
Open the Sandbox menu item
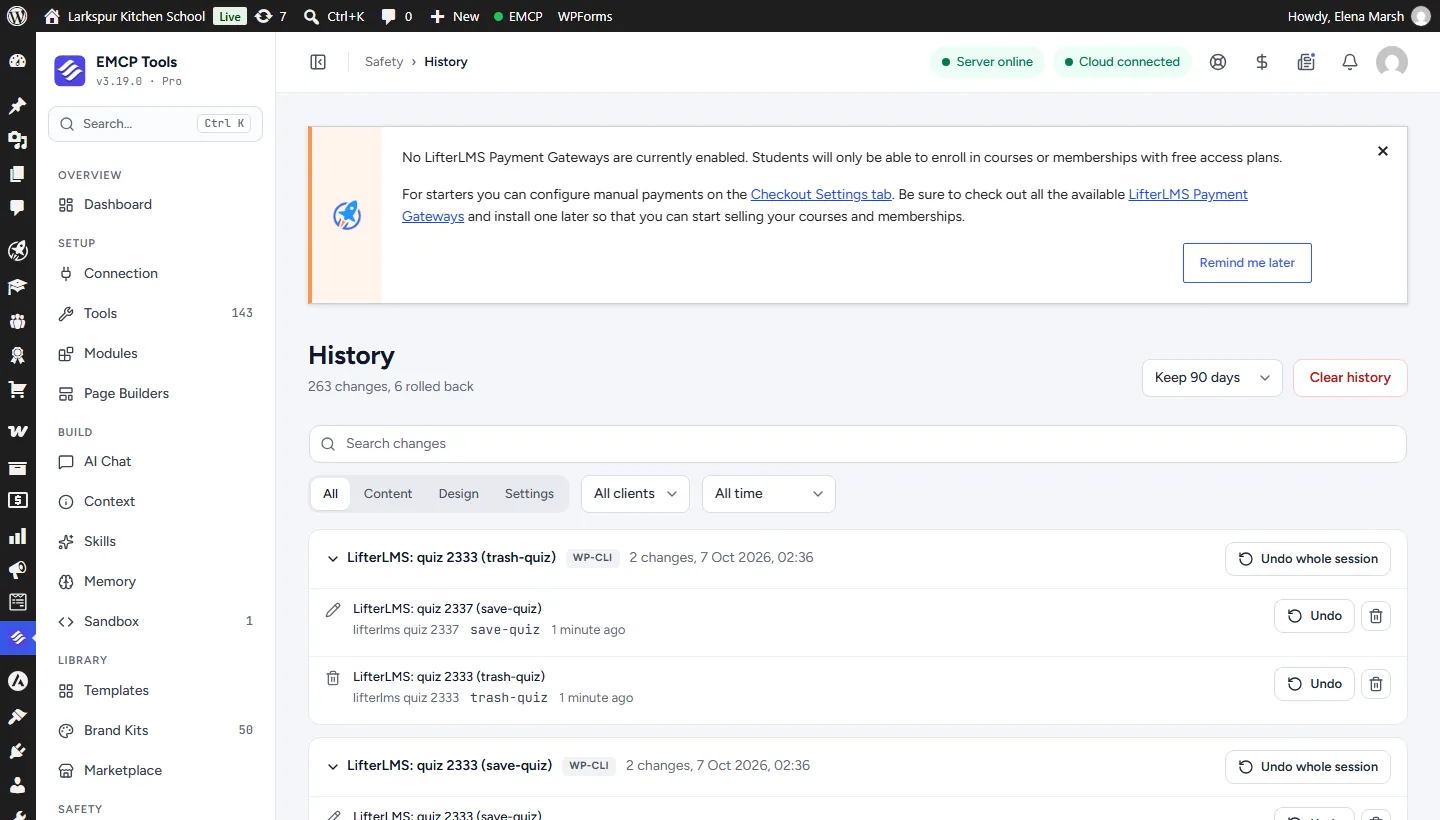point(155,621)
